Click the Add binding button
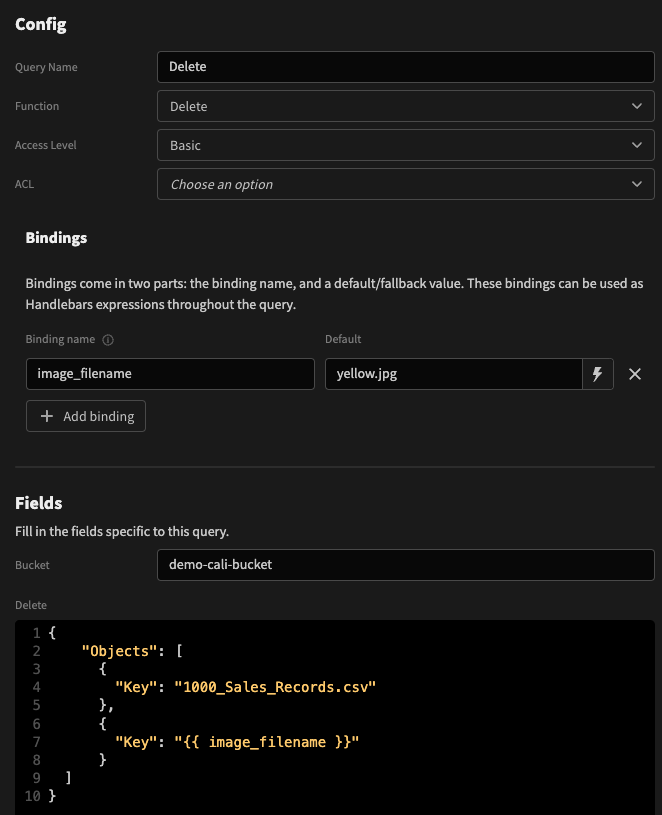 click(86, 416)
